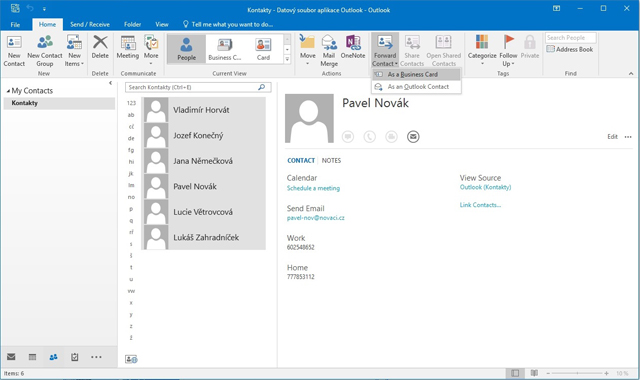Click the phone call icon

click(x=369, y=136)
